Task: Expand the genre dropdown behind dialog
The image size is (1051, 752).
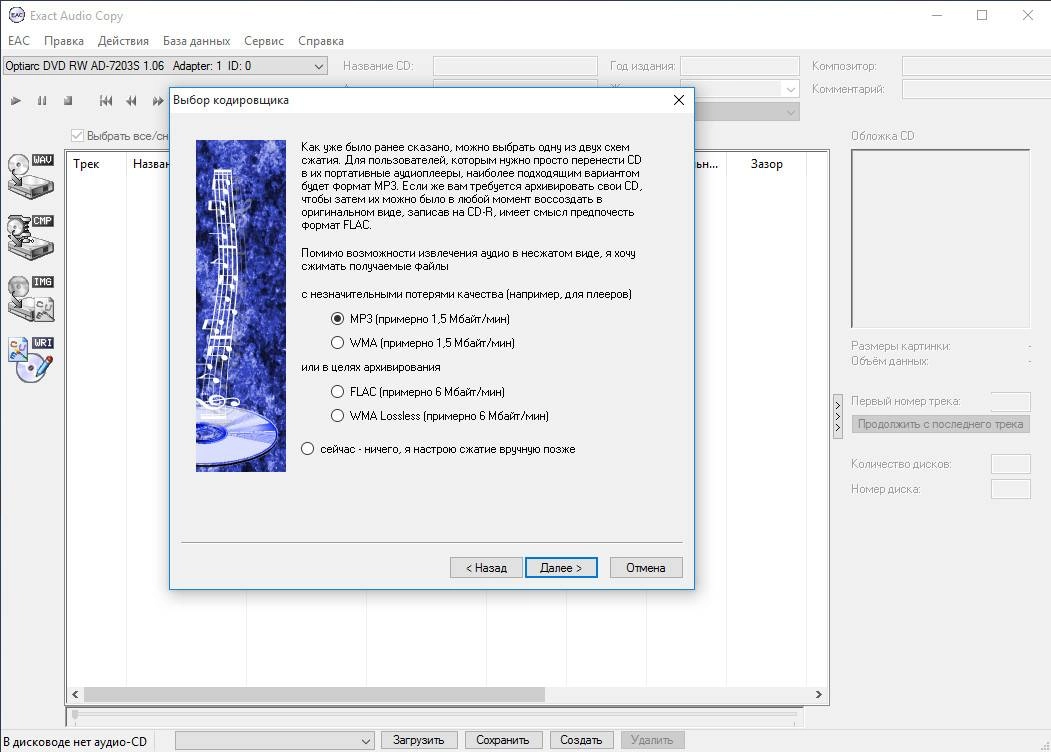Action: pos(791,89)
